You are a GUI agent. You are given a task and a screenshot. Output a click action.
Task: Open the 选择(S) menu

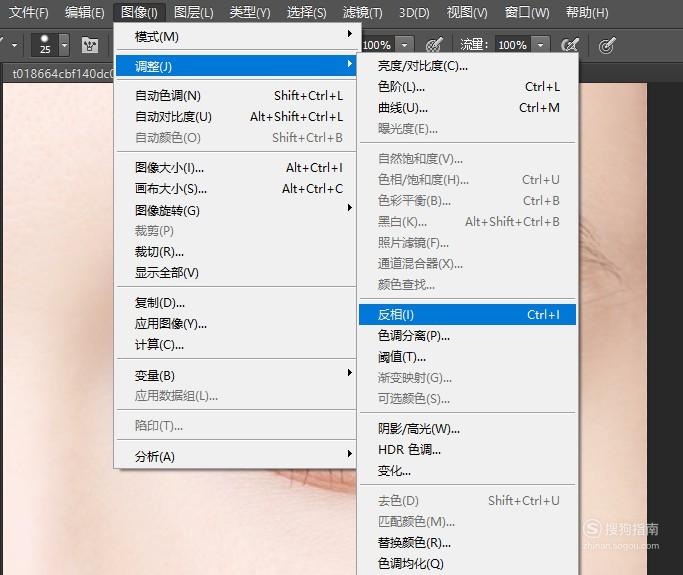click(306, 12)
